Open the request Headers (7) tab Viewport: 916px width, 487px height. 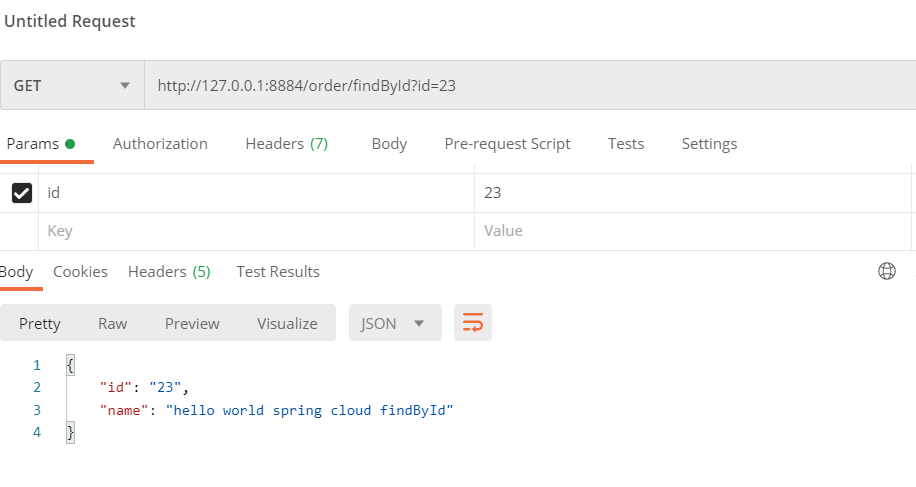click(287, 144)
